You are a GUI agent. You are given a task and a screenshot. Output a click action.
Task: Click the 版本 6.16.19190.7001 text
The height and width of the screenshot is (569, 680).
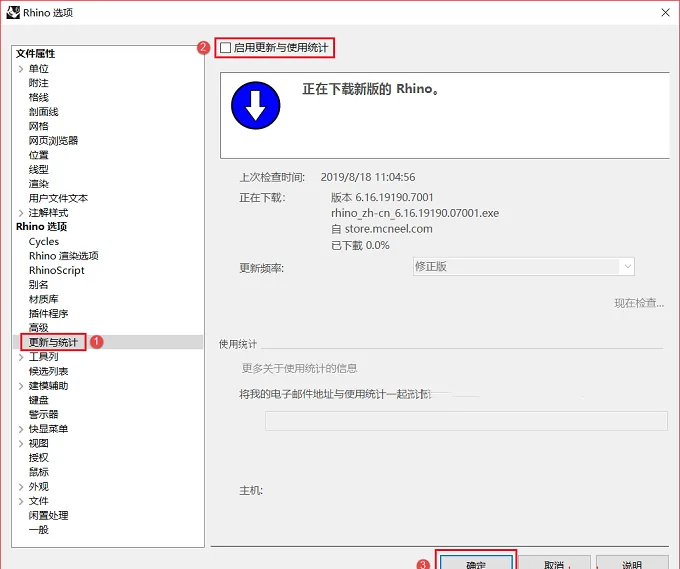pyautogui.click(x=382, y=197)
